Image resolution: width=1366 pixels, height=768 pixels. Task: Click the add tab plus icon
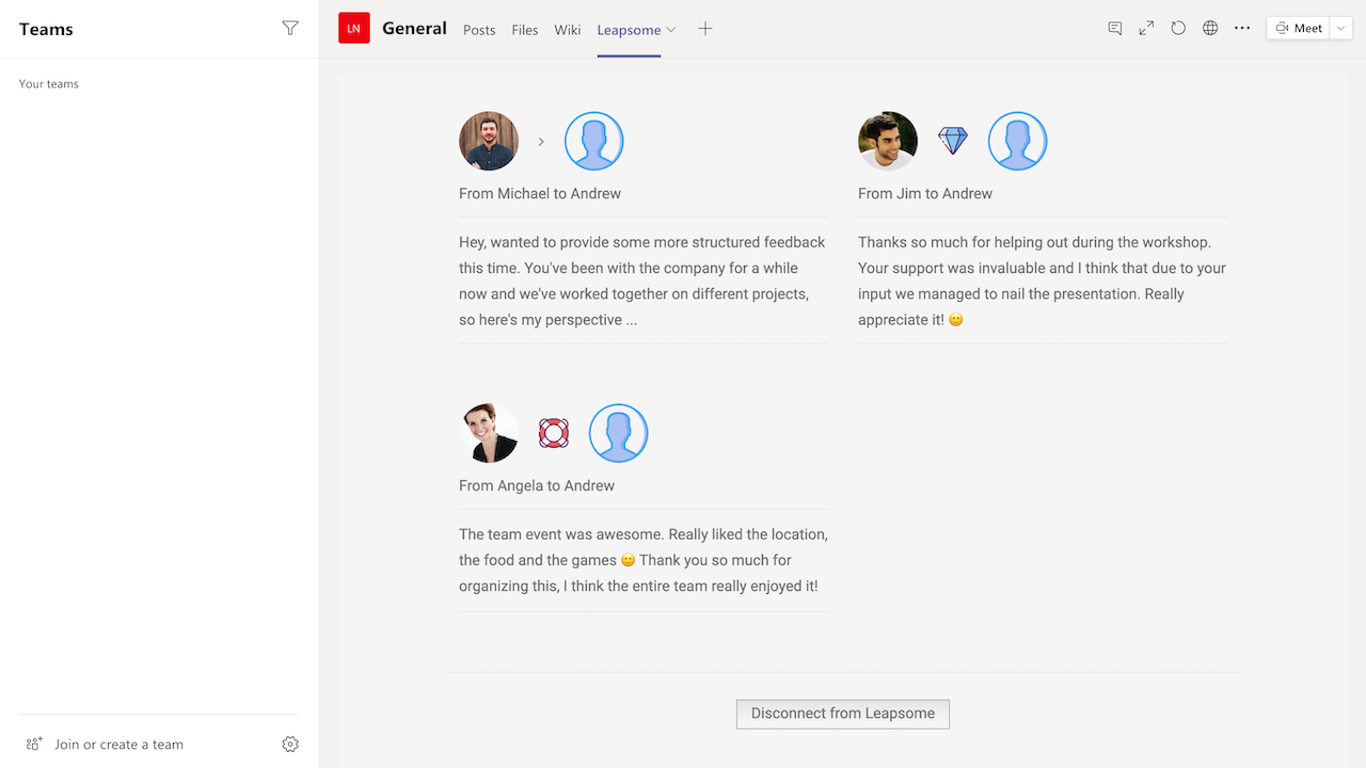click(x=705, y=29)
